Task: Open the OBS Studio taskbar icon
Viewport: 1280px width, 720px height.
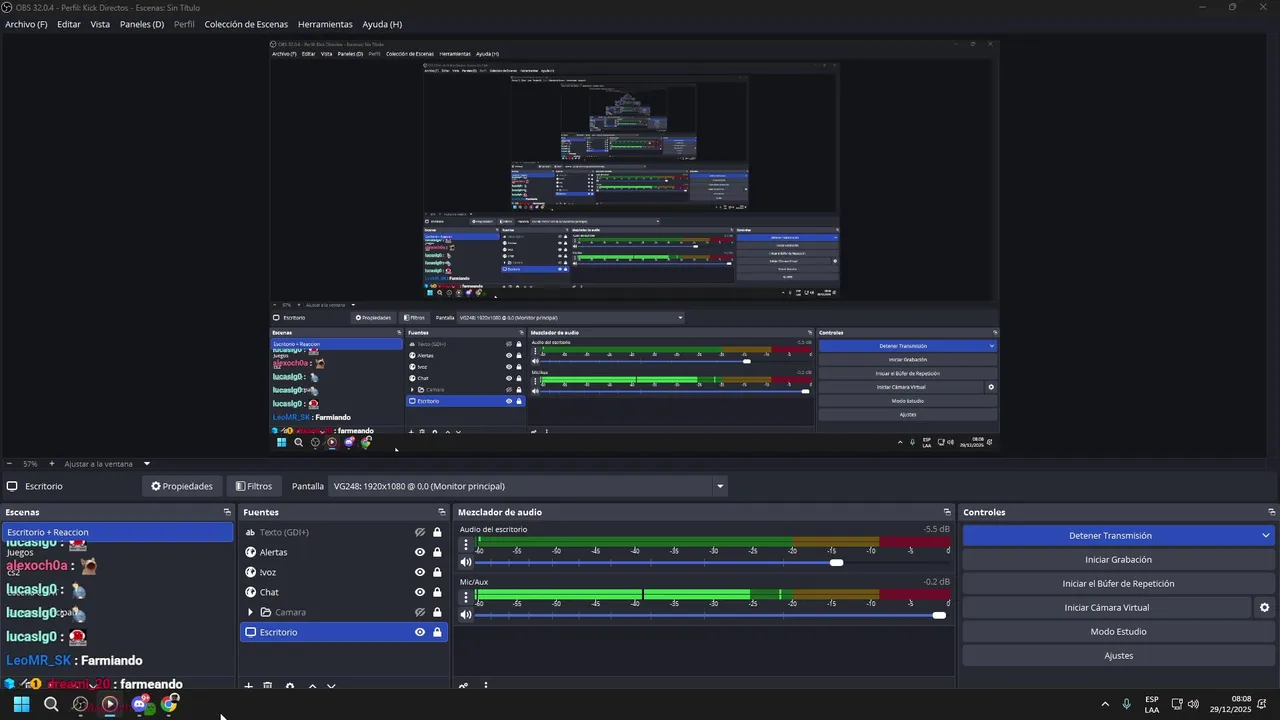Action: (x=80, y=704)
